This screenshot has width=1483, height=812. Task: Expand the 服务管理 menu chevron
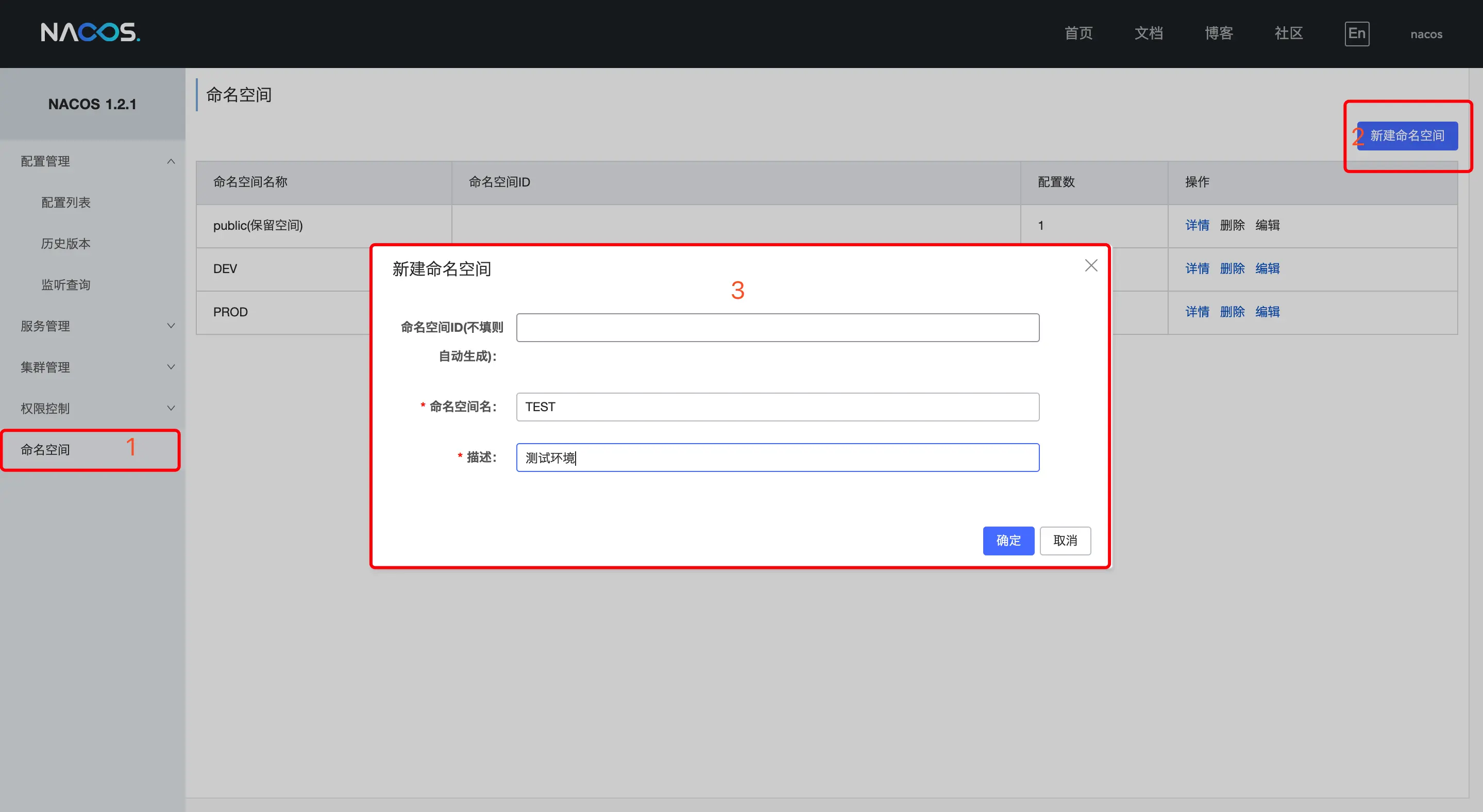[x=171, y=326]
